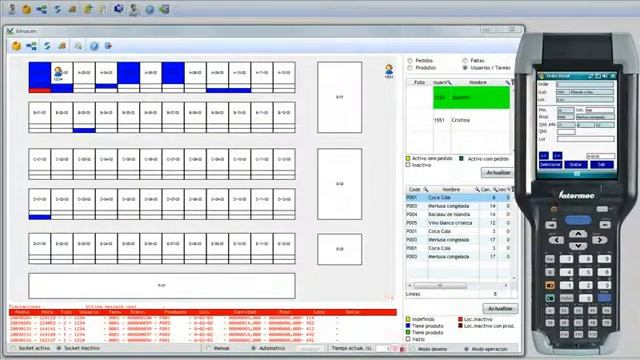Click the magnifier search icon in Almacen toolbar
The width and height of the screenshot is (640, 360).
coord(78,46)
